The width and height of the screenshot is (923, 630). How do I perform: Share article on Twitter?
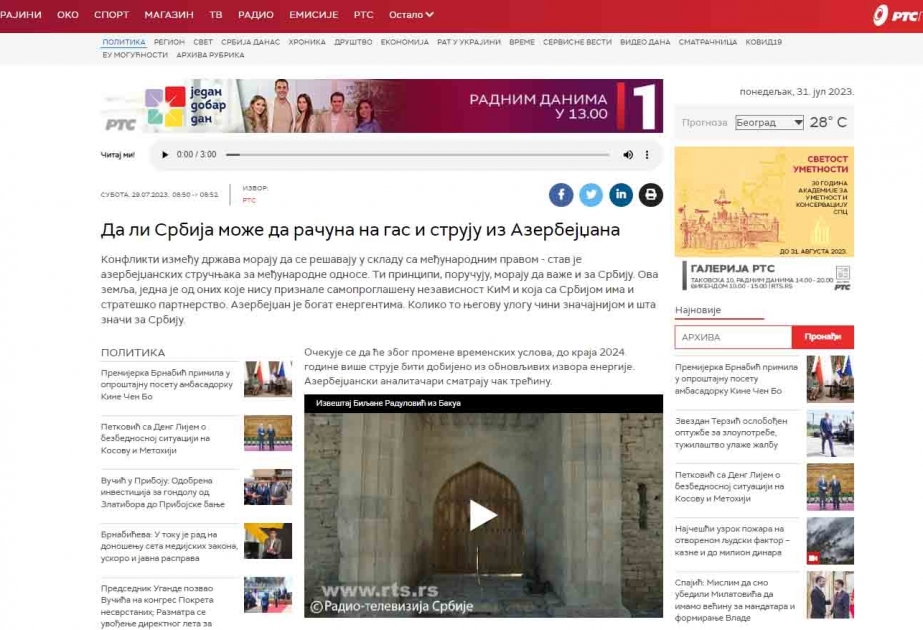tap(591, 195)
